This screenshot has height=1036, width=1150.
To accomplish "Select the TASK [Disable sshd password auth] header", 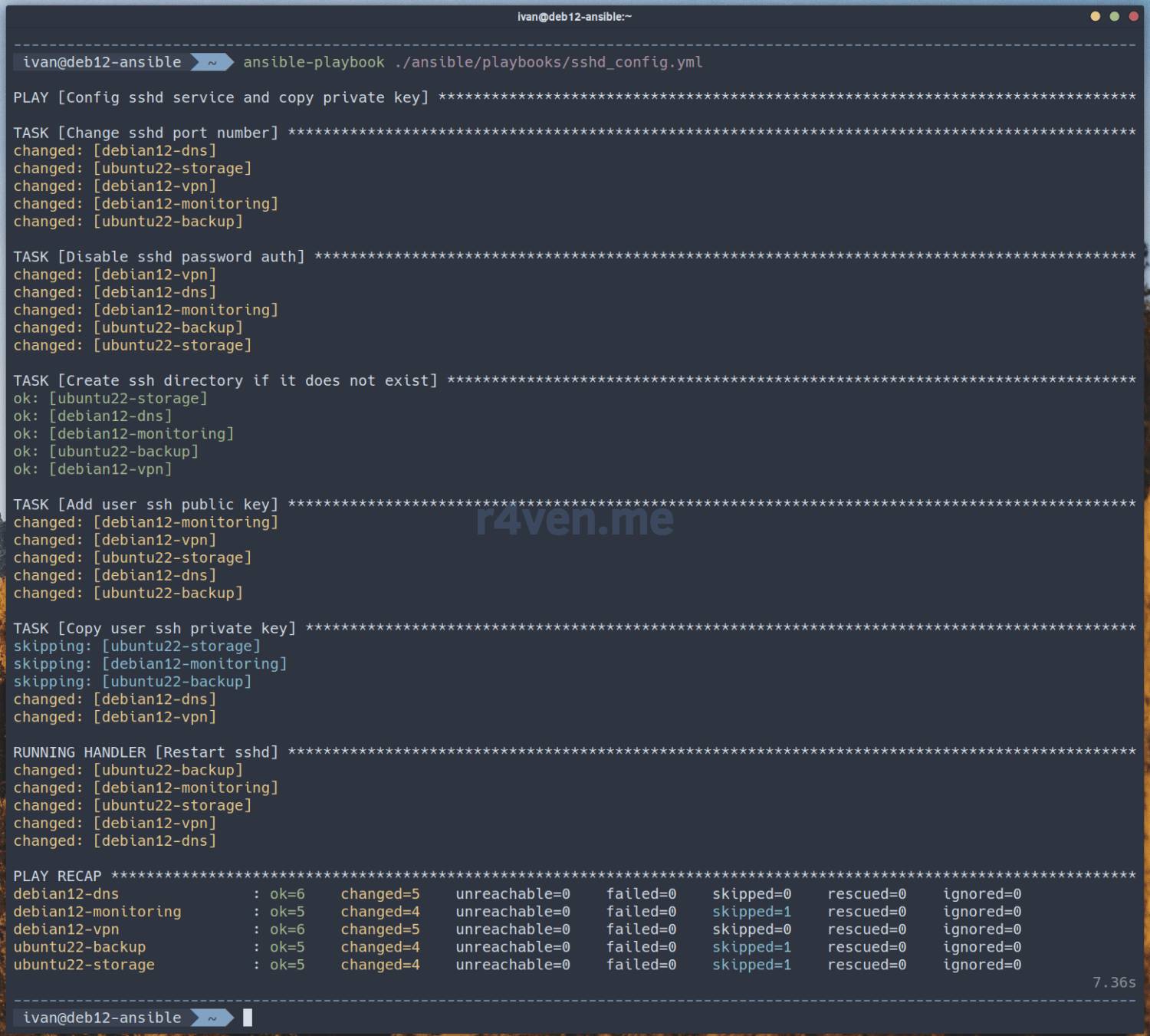I will (x=159, y=257).
